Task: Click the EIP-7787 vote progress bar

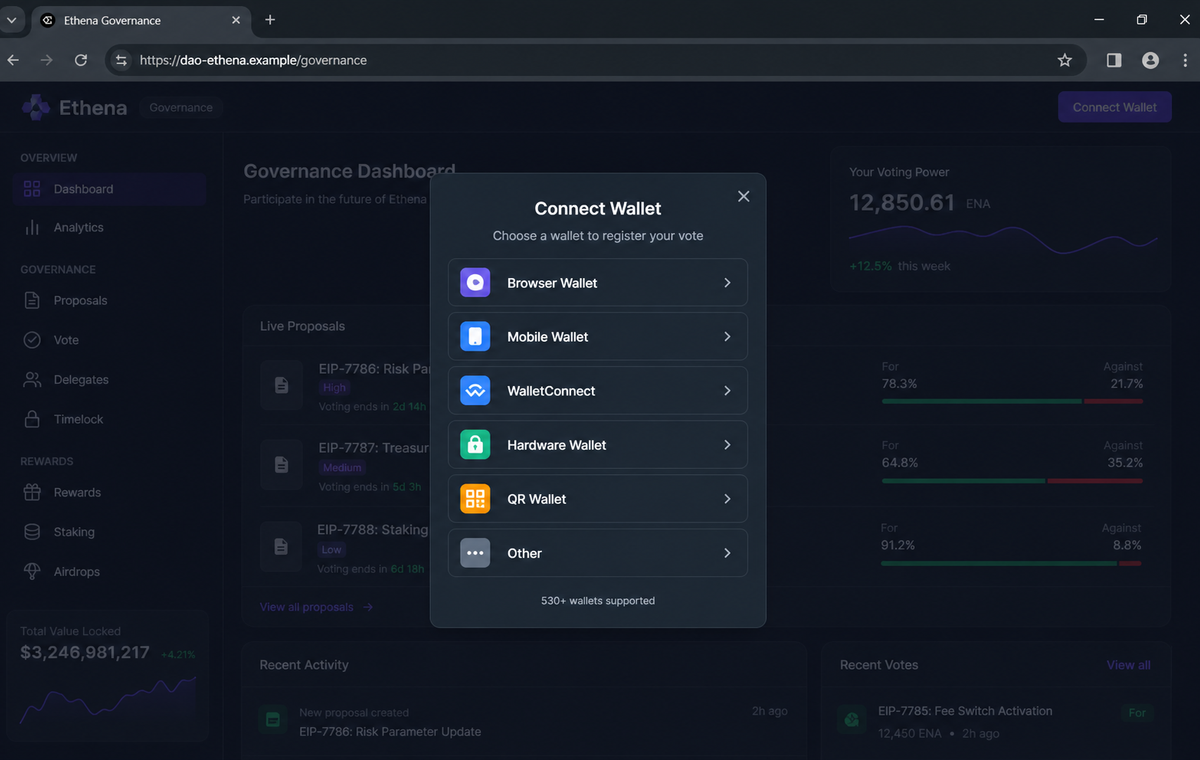Action: (1012, 481)
